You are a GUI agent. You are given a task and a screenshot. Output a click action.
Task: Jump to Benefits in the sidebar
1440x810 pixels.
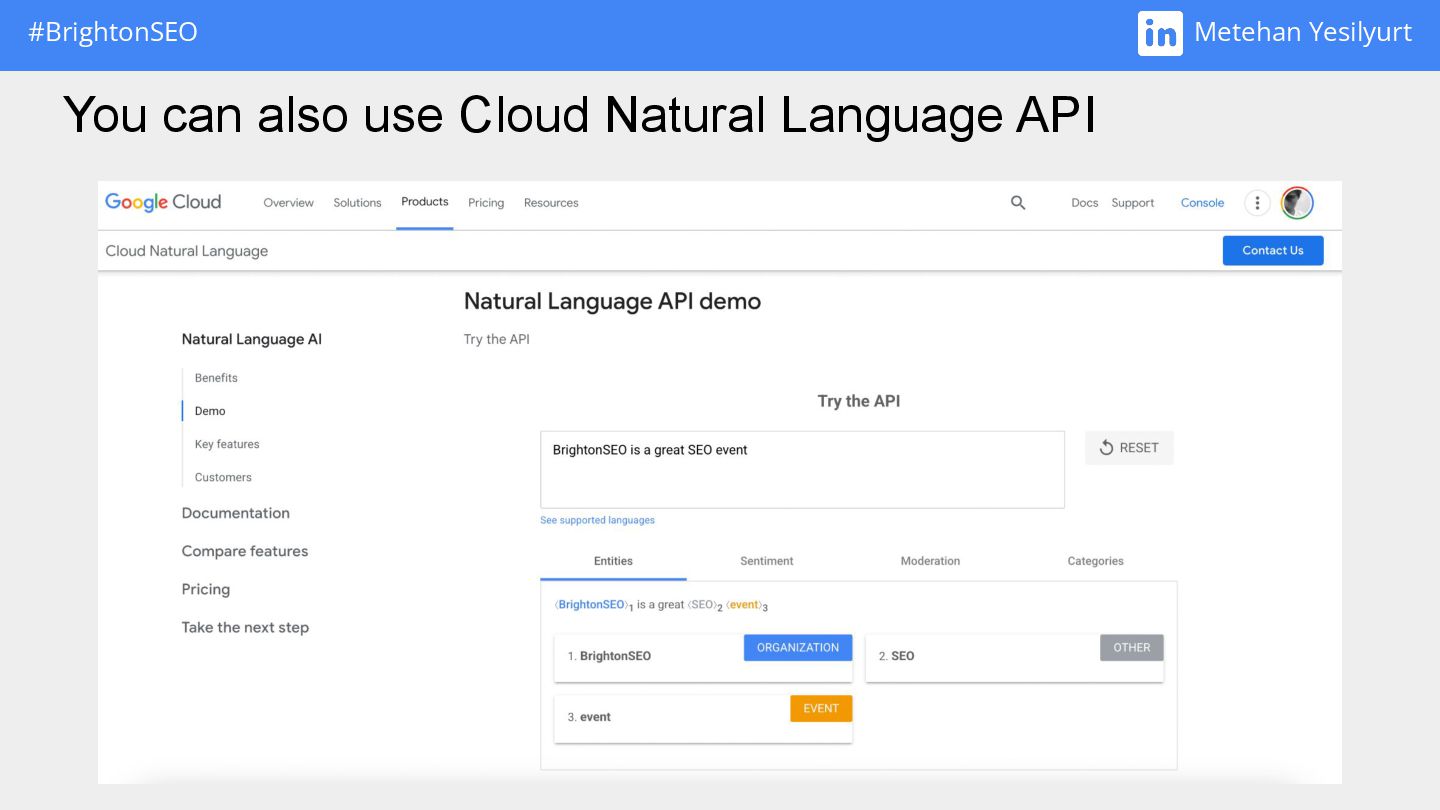click(x=216, y=378)
